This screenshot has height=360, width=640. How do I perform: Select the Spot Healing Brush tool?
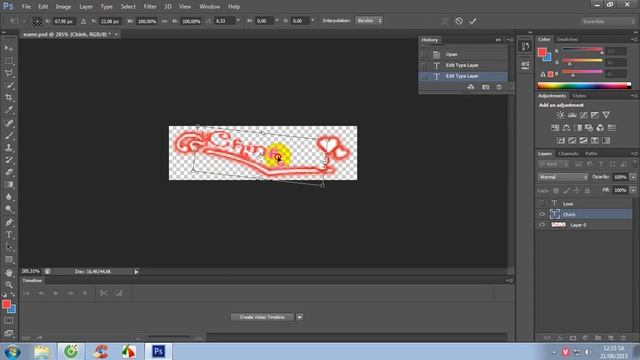pyautogui.click(x=9, y=123)
